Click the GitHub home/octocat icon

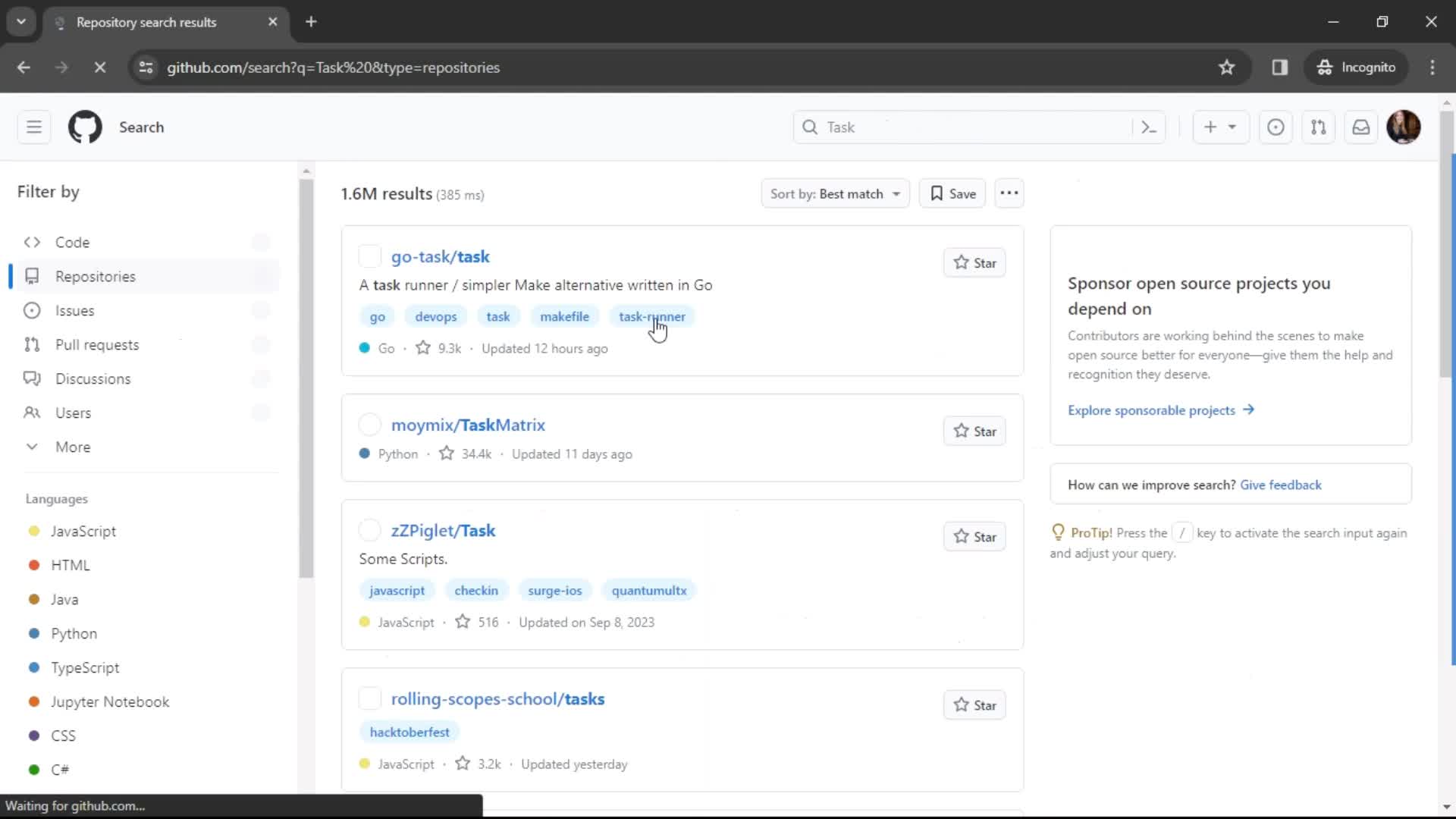85,127
